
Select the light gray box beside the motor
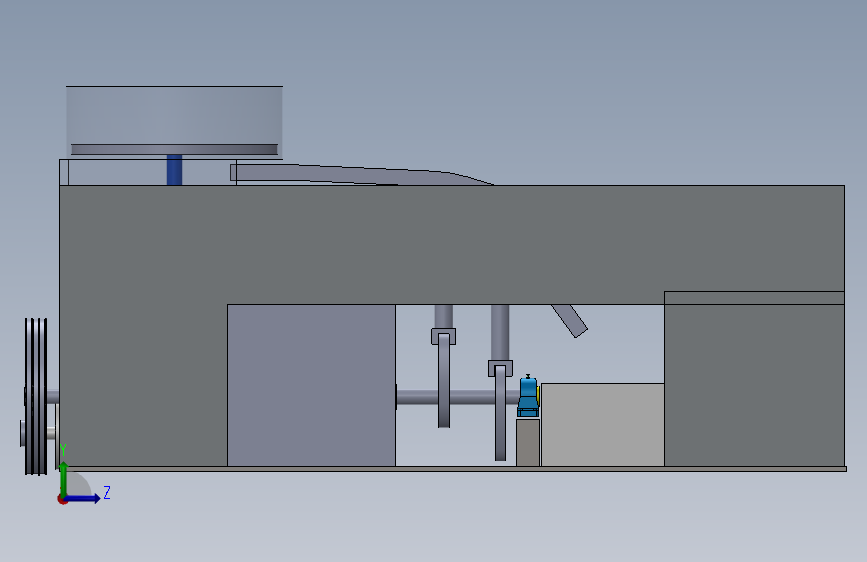(602, 425)
